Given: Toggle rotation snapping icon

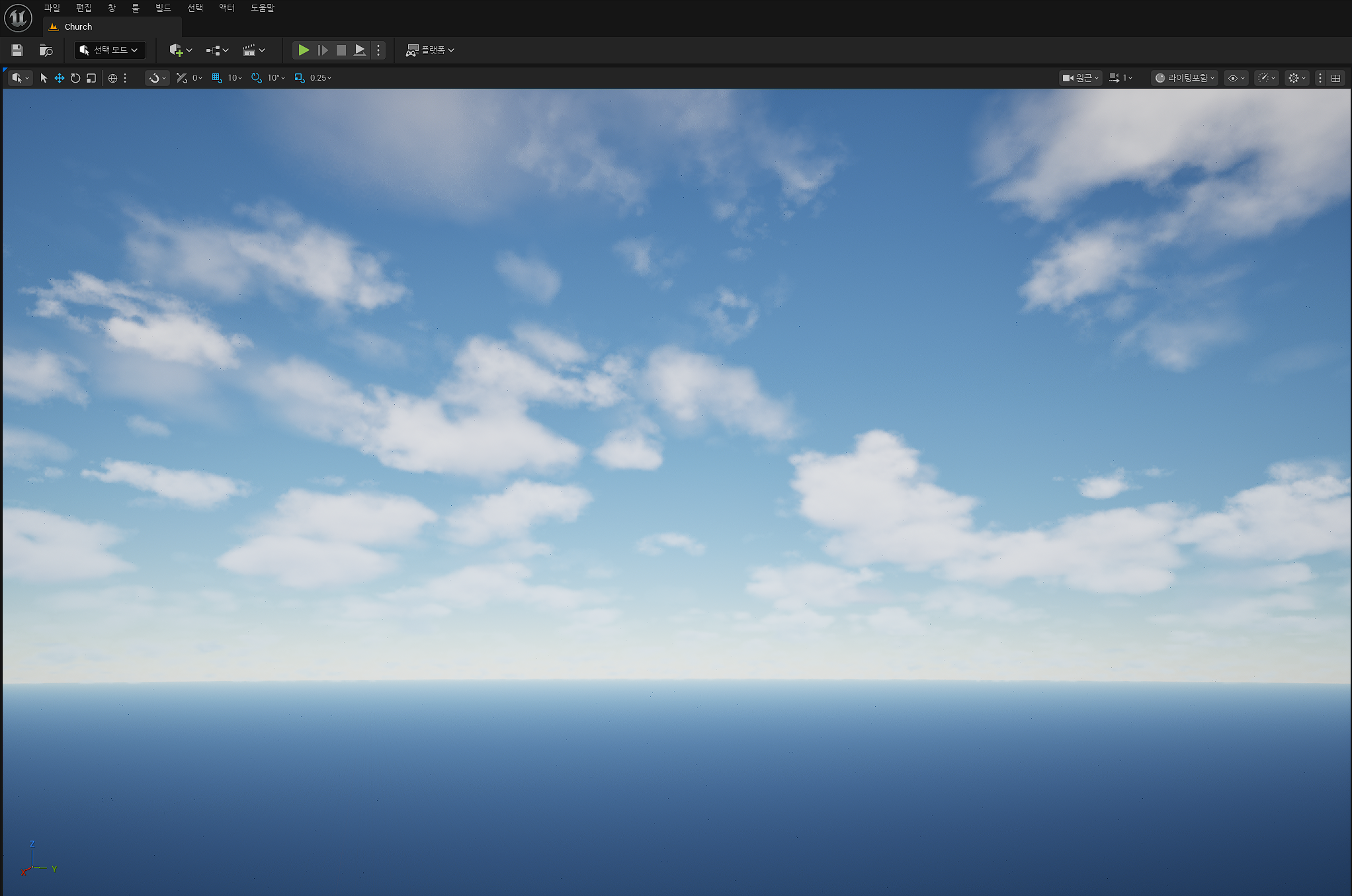Looking at the screenshot, I should (256, 78).
